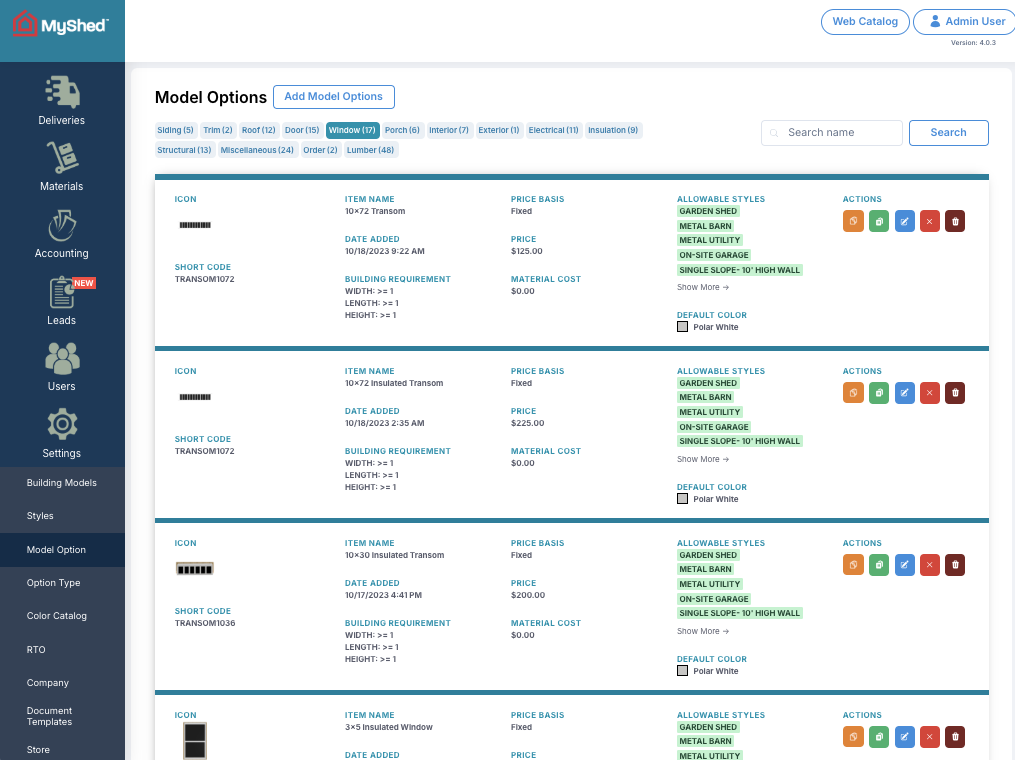This screenshot has width=1015, height=760.
Task: Open the Web Catalog
Action: [864, 21]
